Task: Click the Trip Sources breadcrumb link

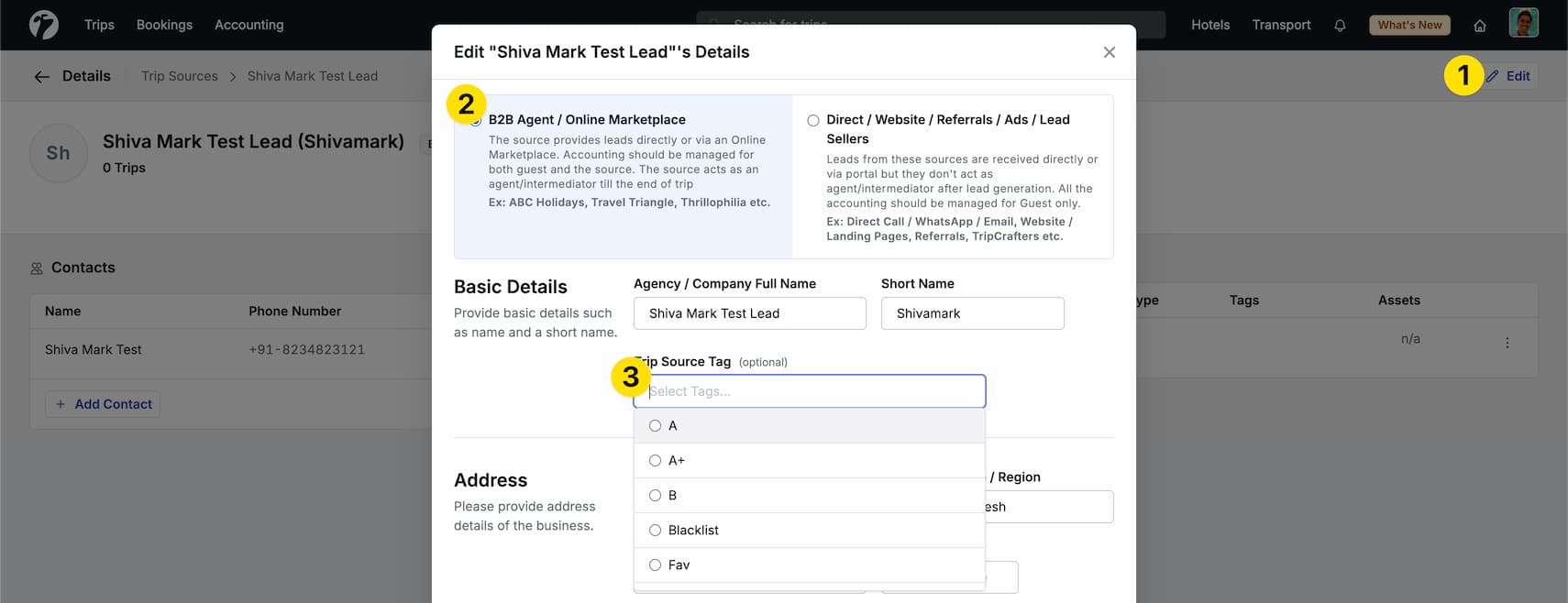Action: [180, 76]
